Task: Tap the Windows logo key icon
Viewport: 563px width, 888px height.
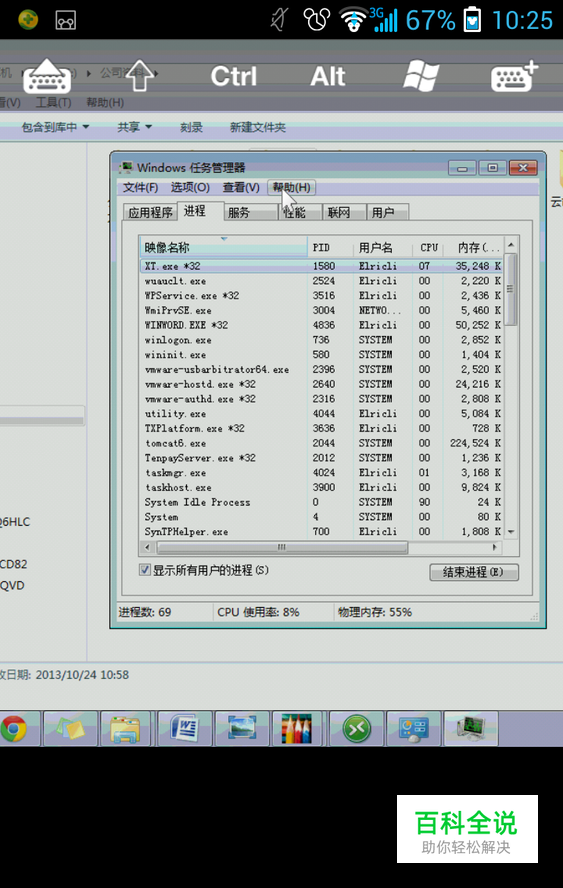Action: [x=421, y=76]
